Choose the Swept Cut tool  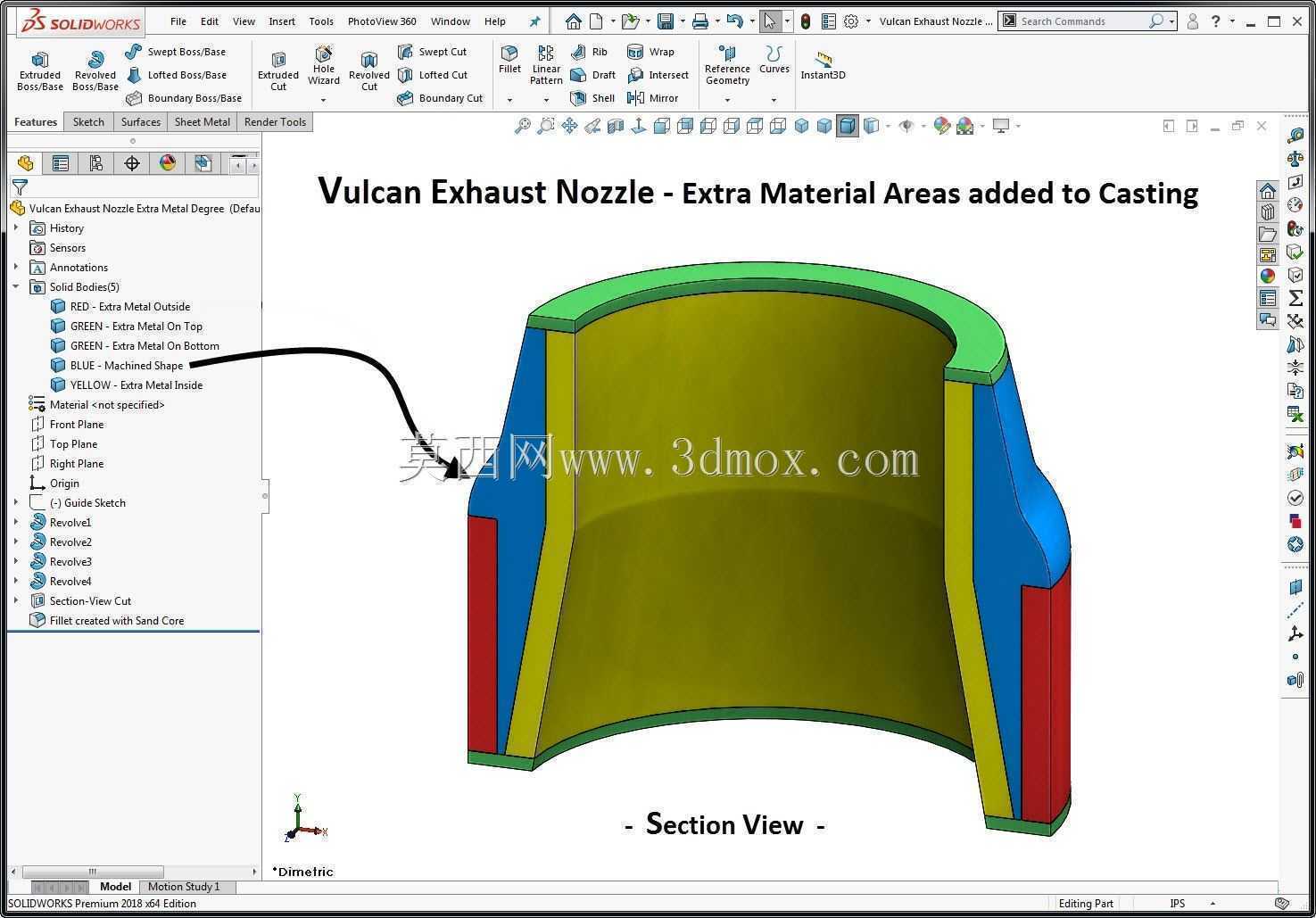[433, 52]
